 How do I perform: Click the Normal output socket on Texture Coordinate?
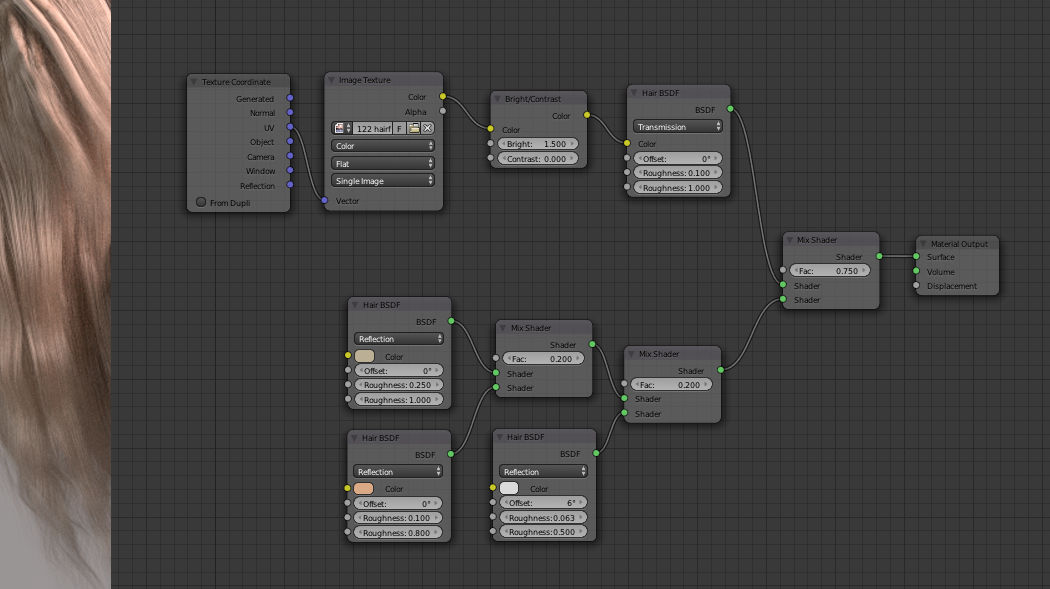point(290,112)
